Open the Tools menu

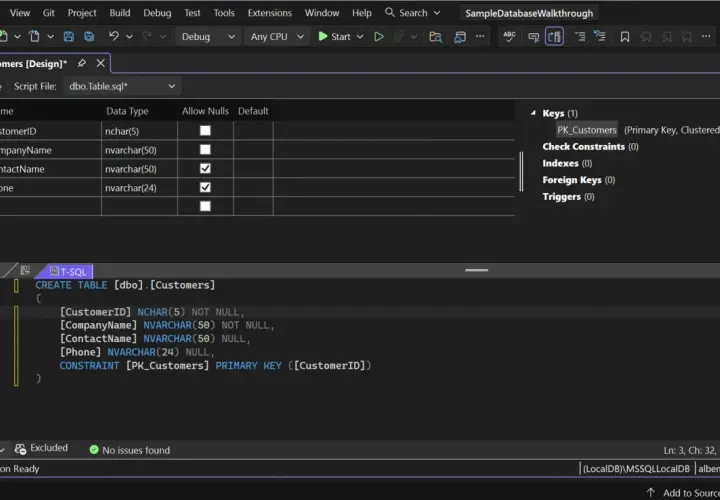[x=224, y=13]
